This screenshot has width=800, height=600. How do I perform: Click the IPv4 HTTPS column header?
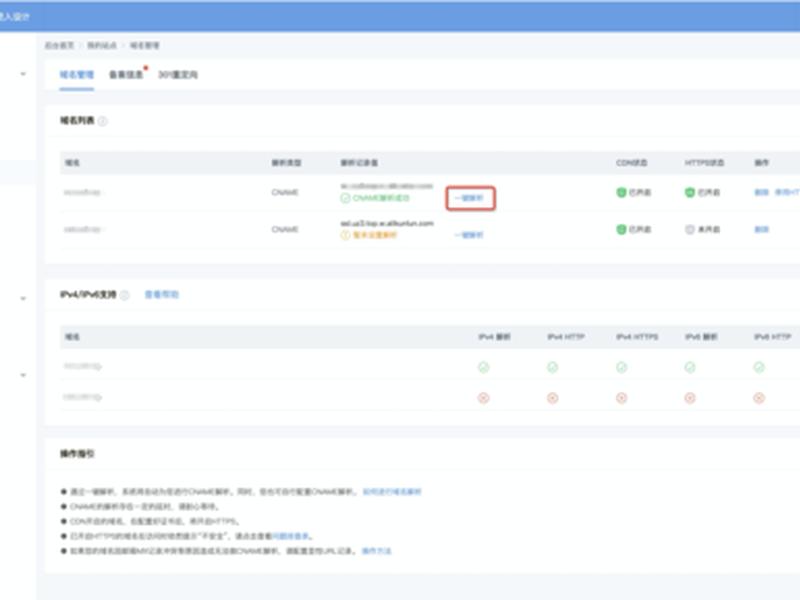[637, 337]
